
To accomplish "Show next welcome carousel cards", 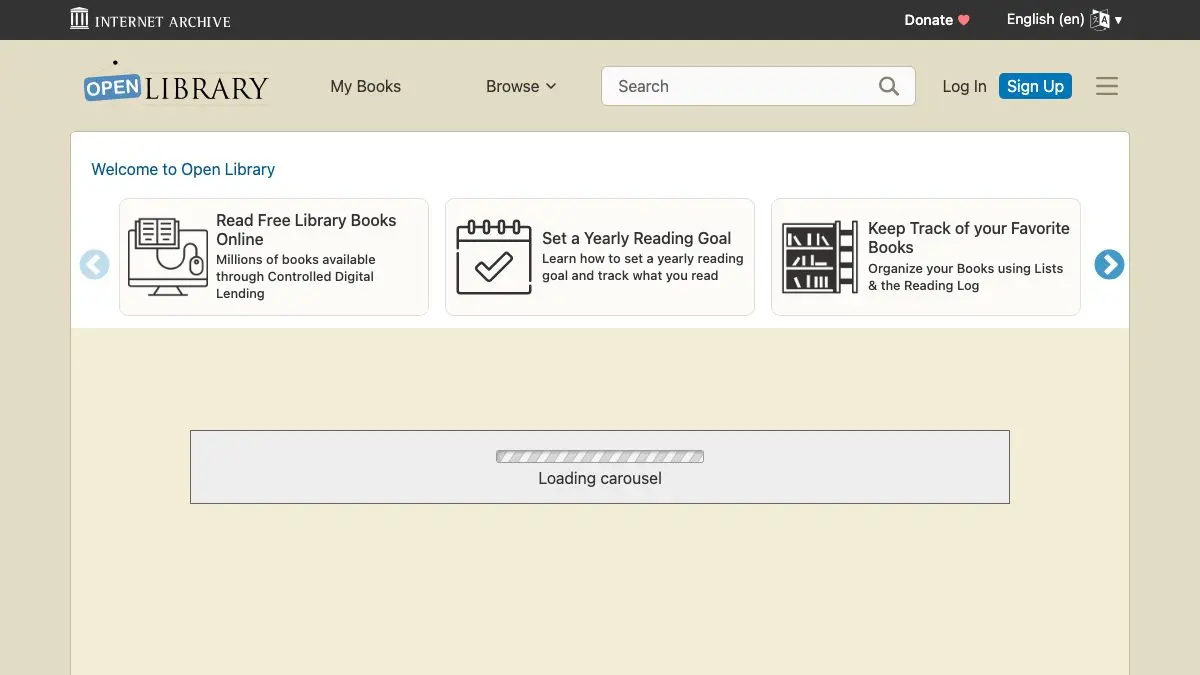I will click(x=1109, y=265).
